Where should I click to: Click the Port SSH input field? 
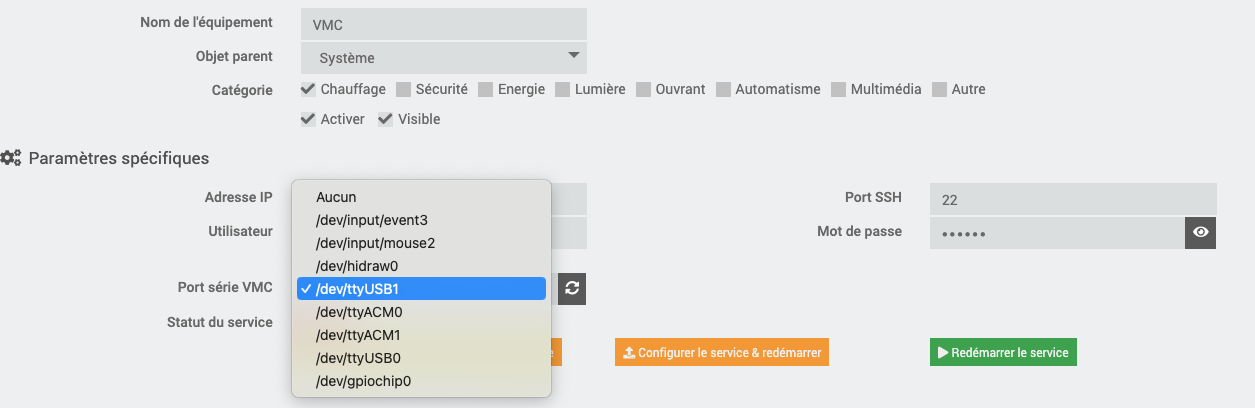tap(1073, 199)
